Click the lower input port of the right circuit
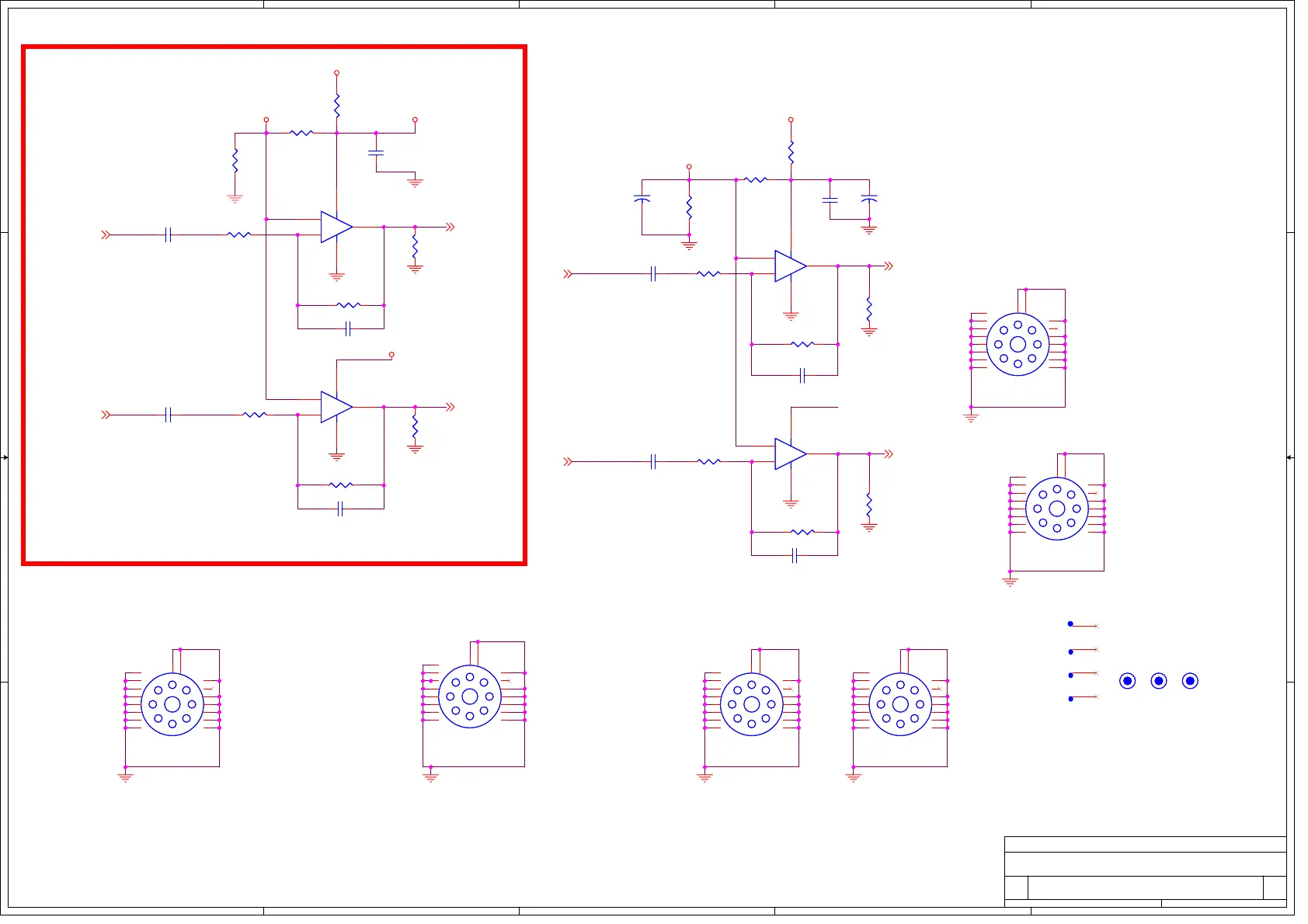 tap(568, 462)
